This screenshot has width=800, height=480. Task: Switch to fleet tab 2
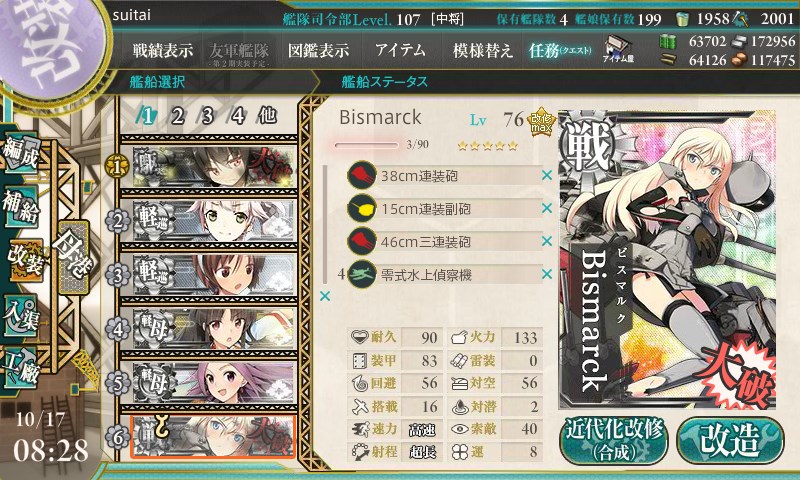point(177,116)
